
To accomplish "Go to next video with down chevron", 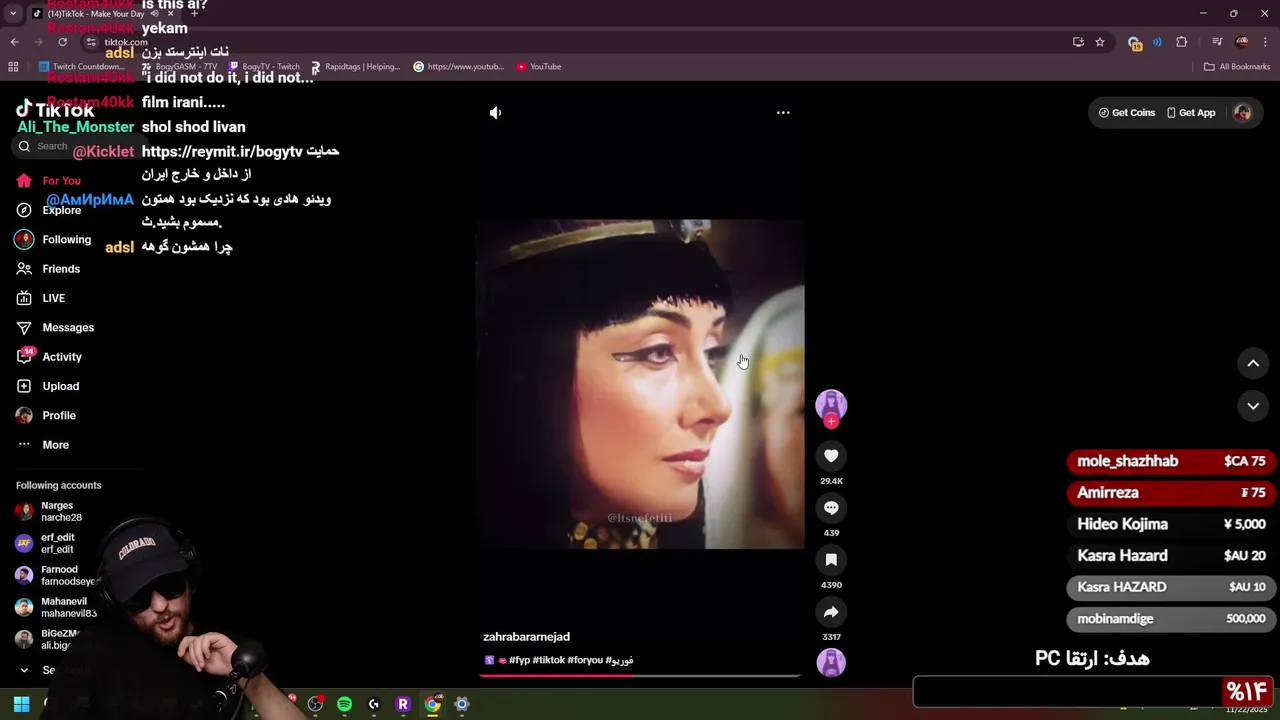I will [1253, 406].
